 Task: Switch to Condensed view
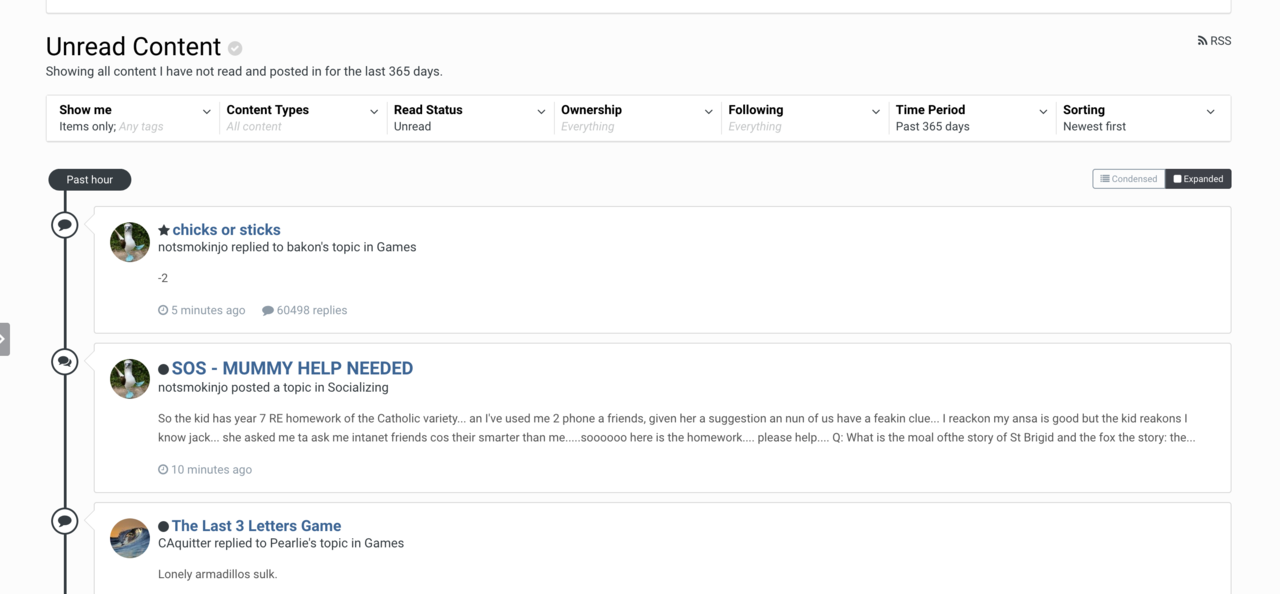(1128, 179)
